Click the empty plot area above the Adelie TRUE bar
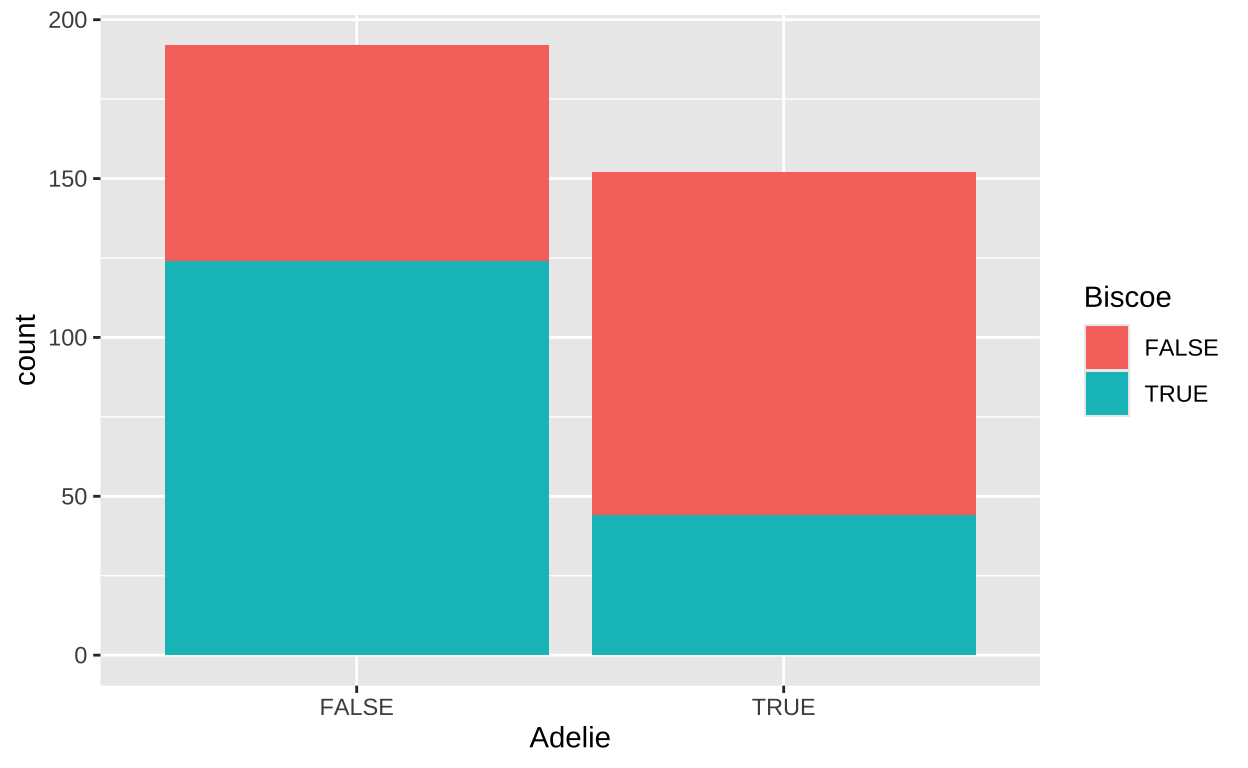Viewport: 1248px width, 768px height. point(784,95)
